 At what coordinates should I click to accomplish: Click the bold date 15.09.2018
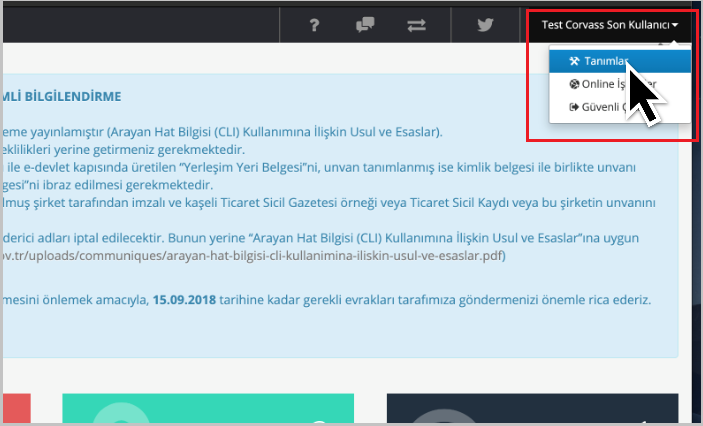184,300
